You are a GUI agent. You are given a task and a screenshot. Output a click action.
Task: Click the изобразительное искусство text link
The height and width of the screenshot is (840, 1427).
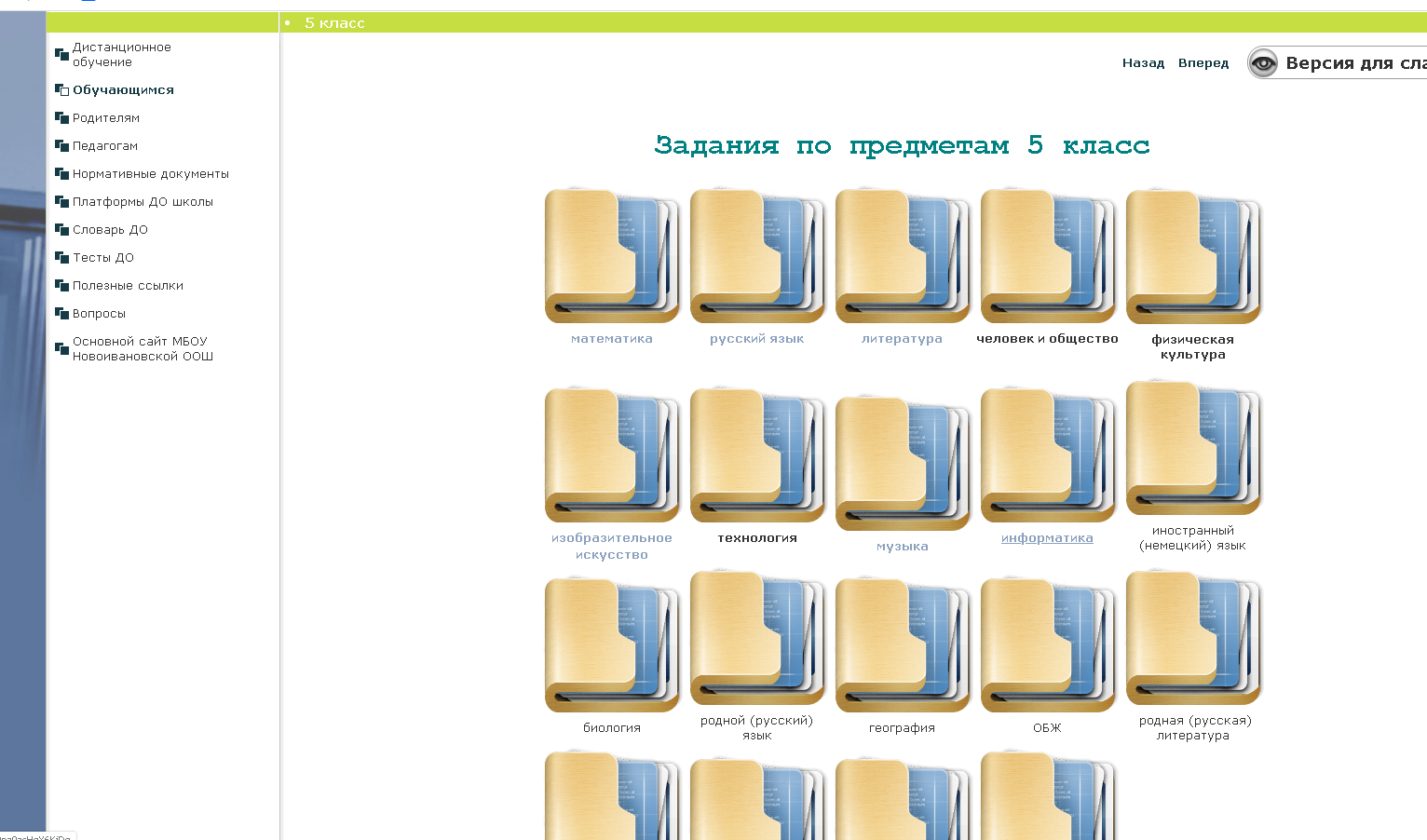coord(612,546)
